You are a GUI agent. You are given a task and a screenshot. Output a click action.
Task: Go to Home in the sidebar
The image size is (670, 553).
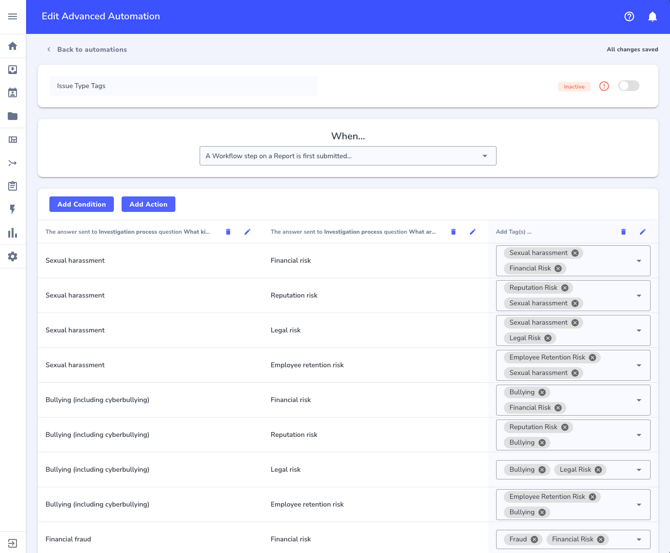12,46
